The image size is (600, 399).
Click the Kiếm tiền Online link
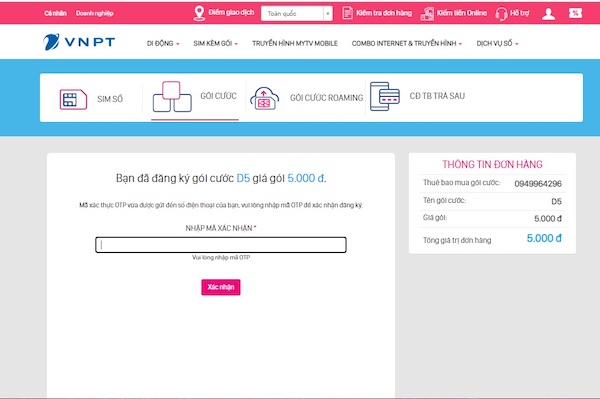point(462,13)
